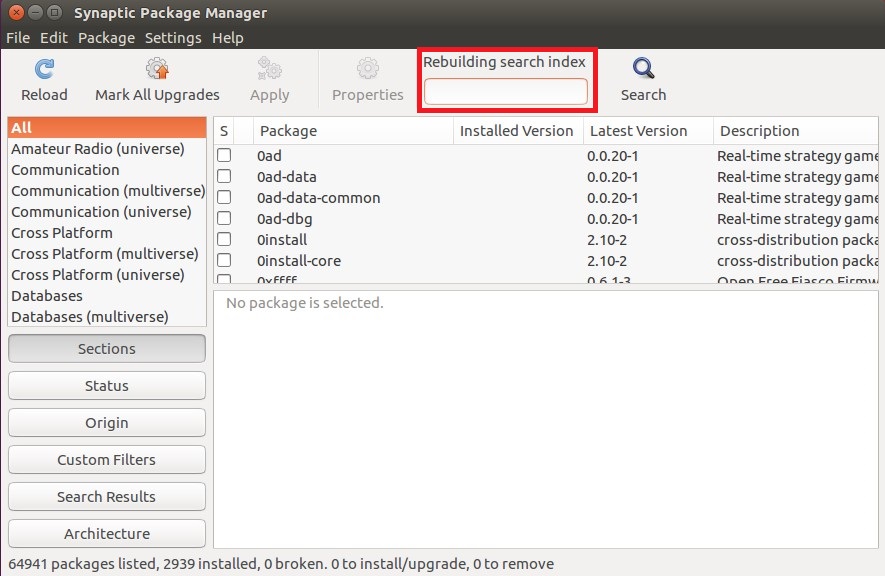885x576 pixels.
Task: Mark the 0ad-dbg checkbox
Action: tap(224, 218)
